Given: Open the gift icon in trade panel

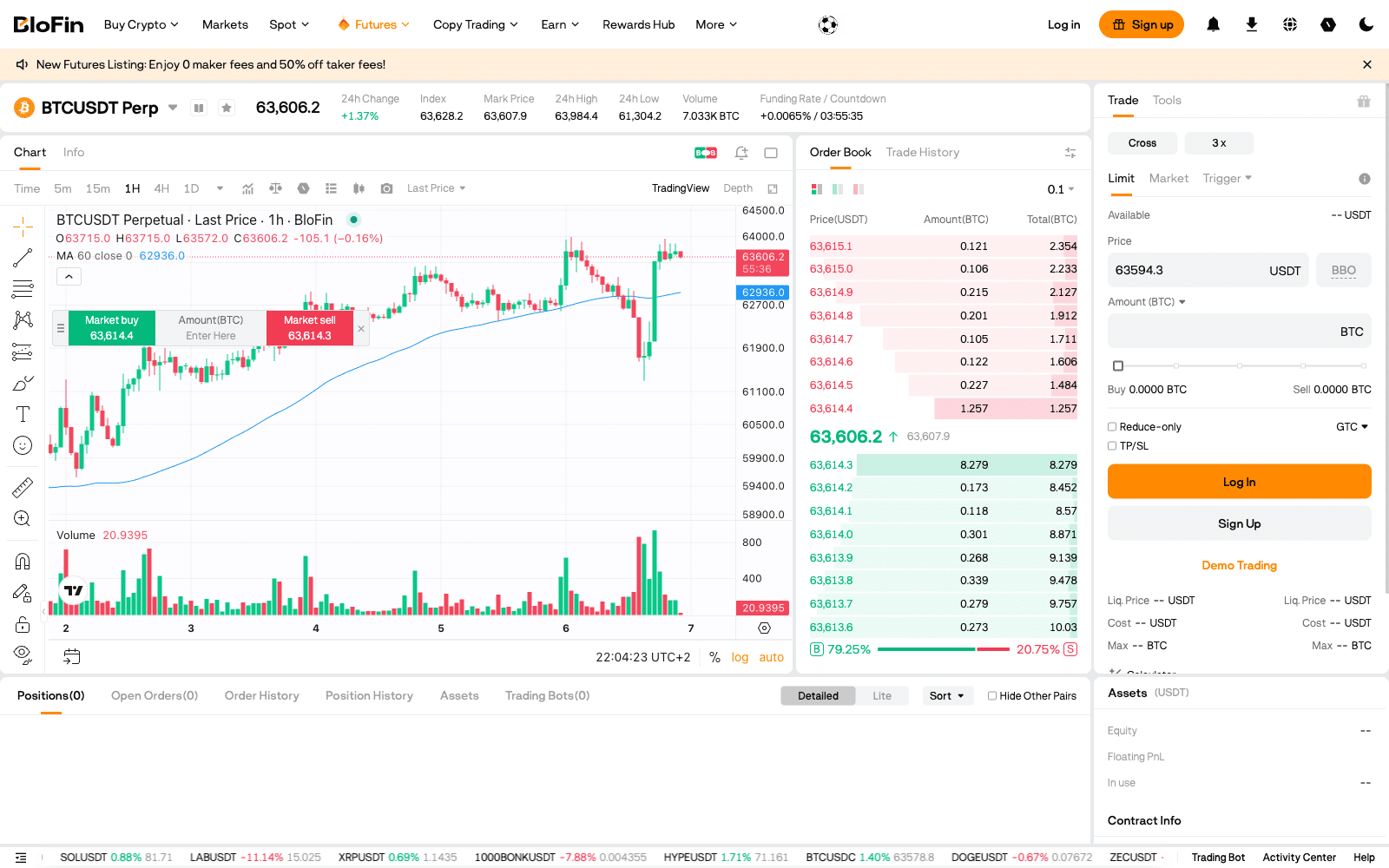Looking at the screenshot, I should [x=1364, y=101].
